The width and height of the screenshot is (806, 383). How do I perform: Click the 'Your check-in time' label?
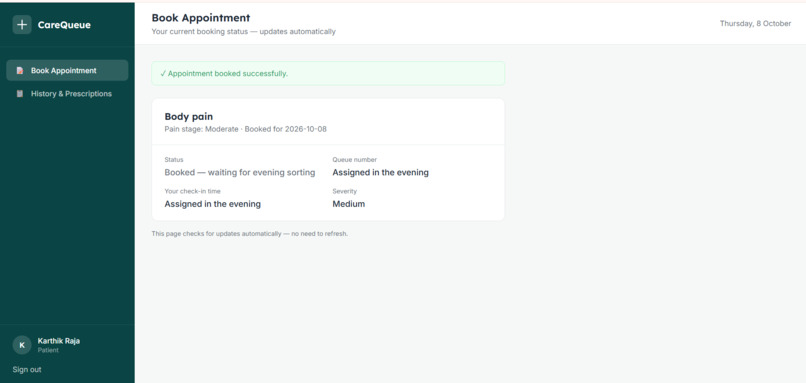(192, 191)
